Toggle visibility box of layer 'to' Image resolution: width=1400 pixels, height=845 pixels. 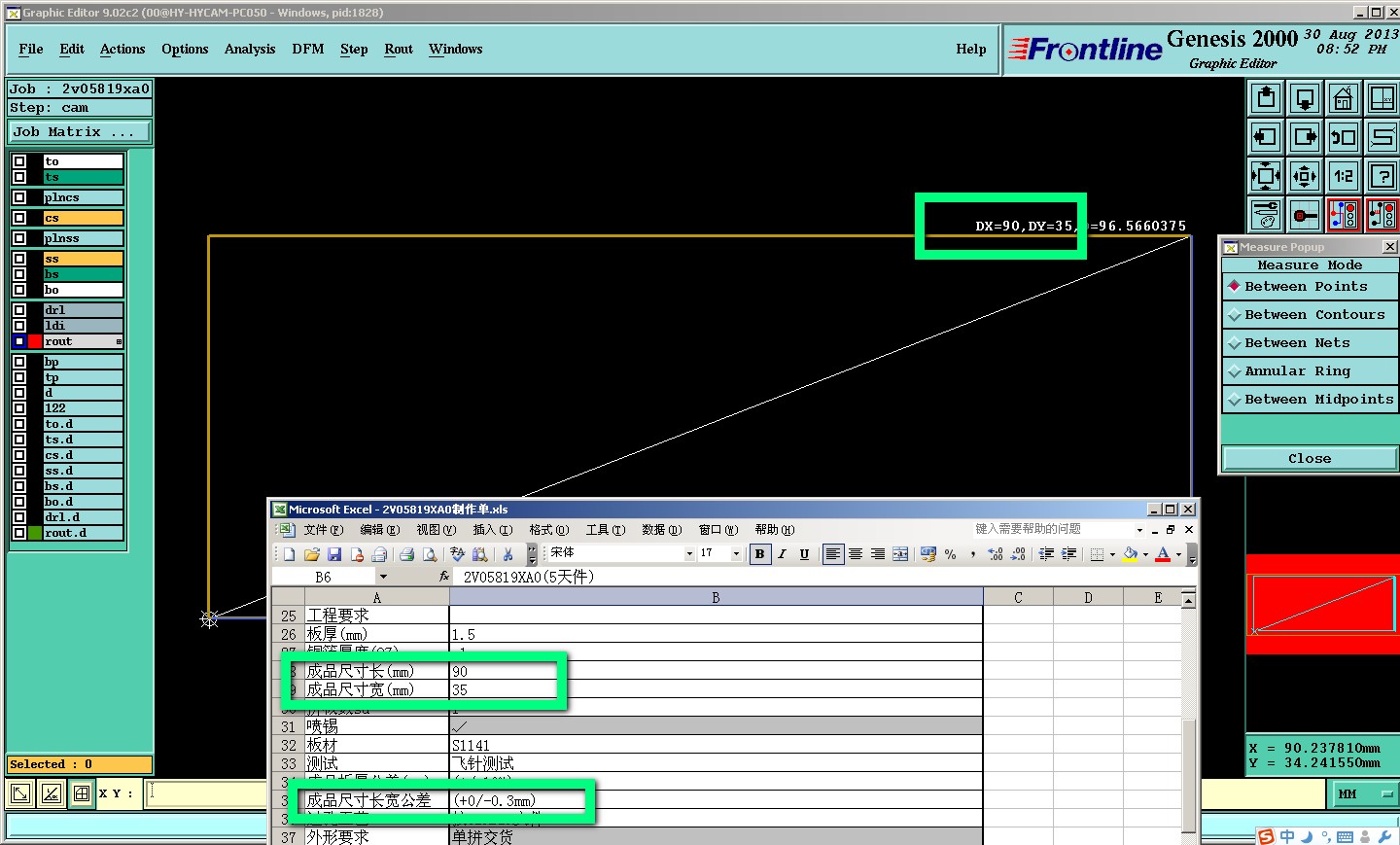[x=19, y=161]
